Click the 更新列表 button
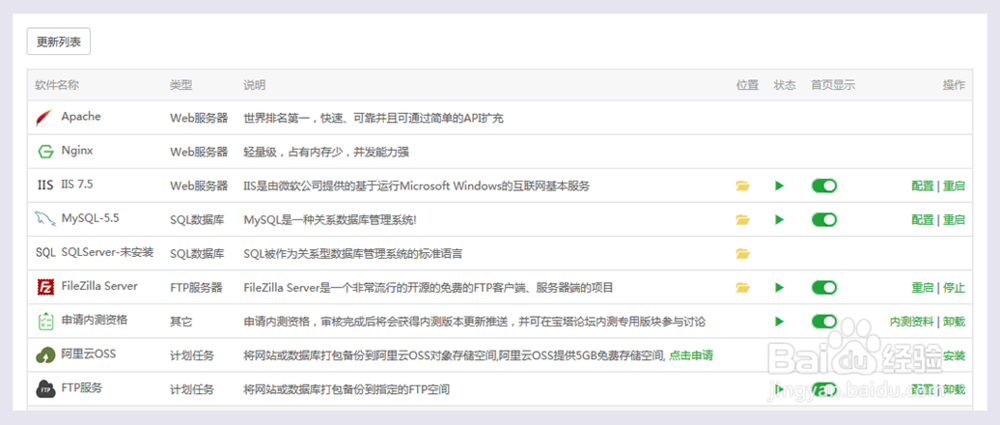 (59, 41)
